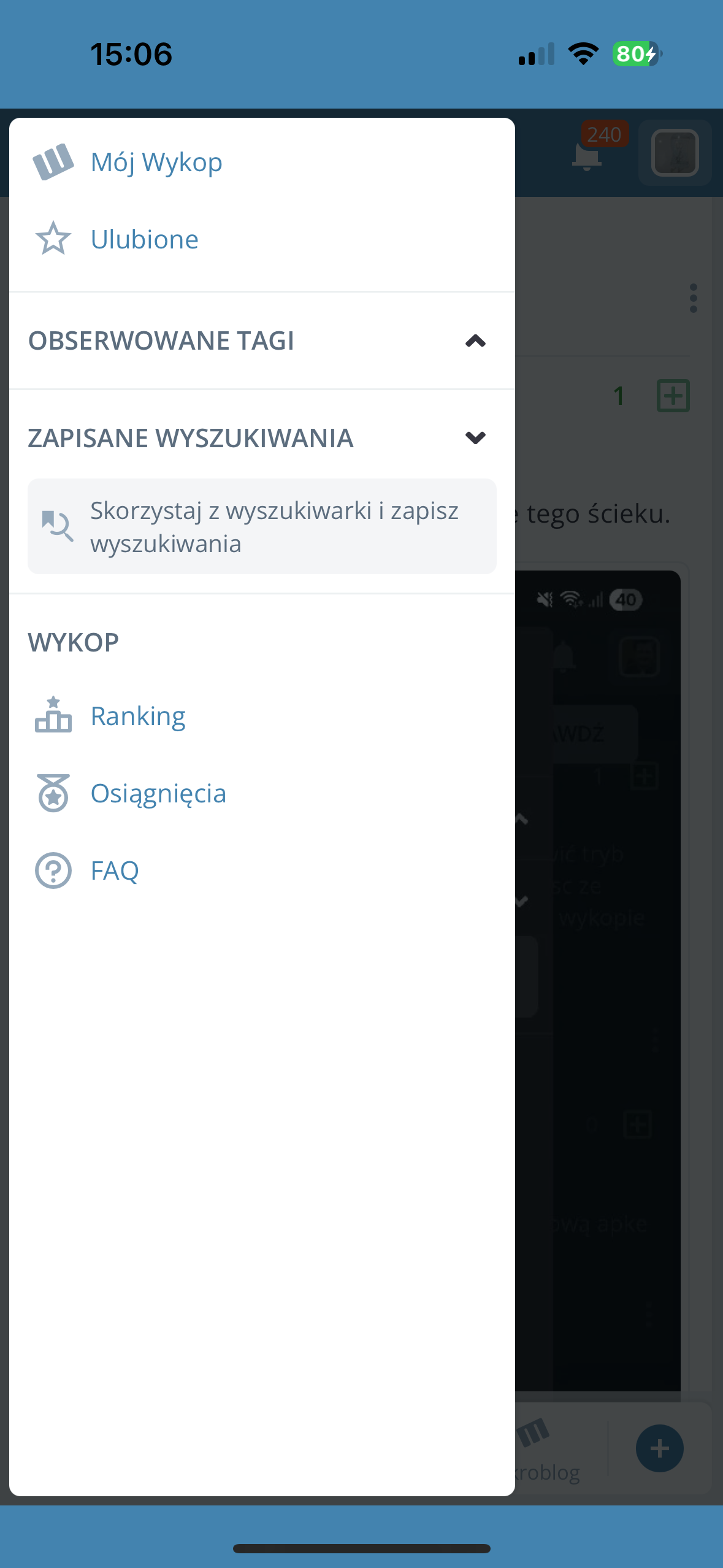Tap the green plus upvote icon
Viewport: 723px width, 1568px height.
673,396
